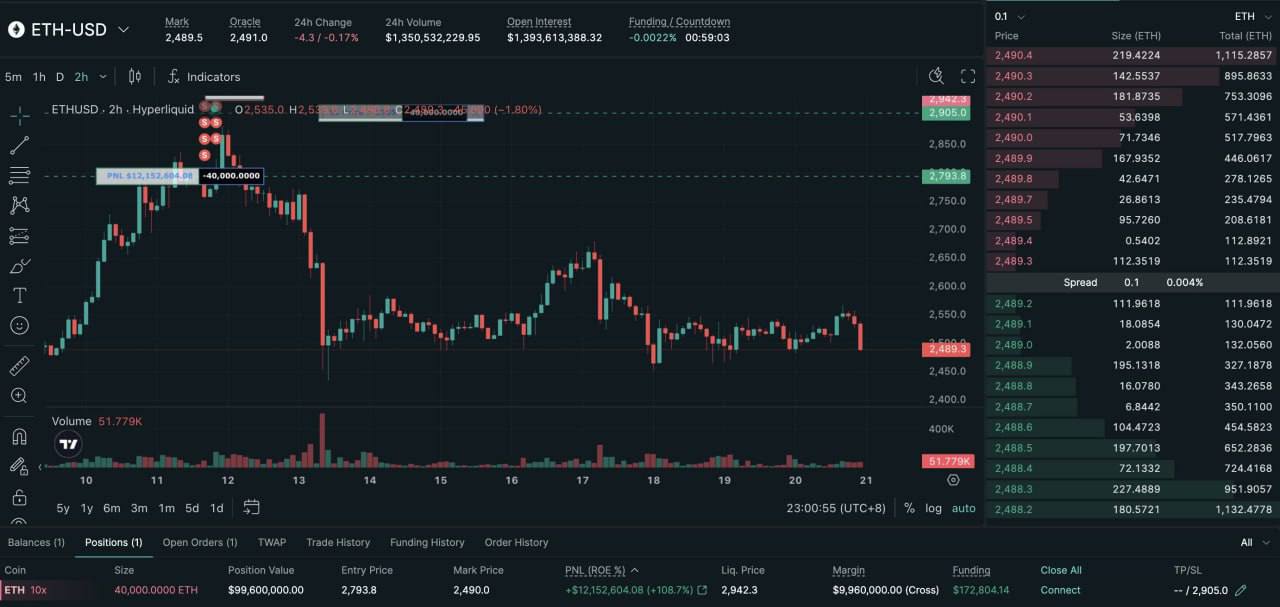Open the candlestick chart style selector
The height and width of the screenshot is (607, 1280).
pos(135,77)
